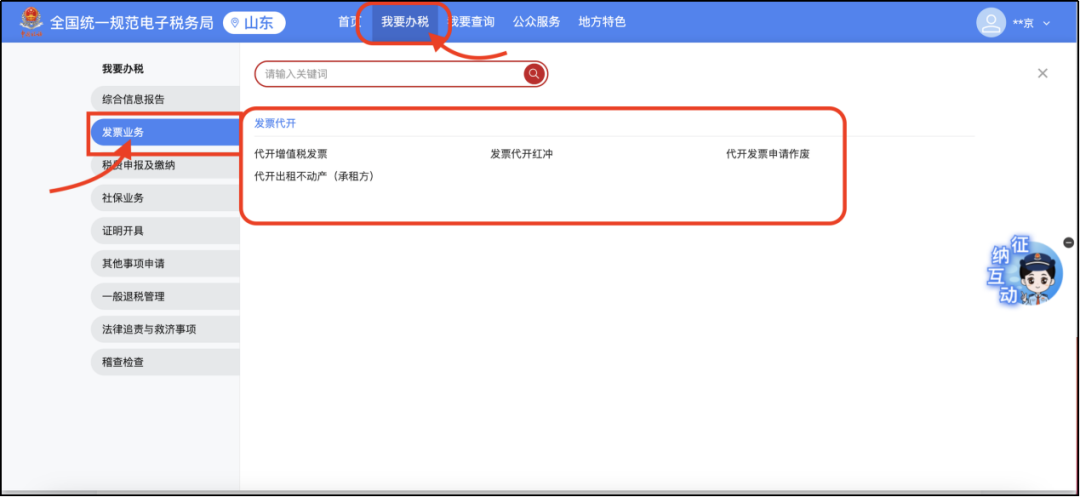Expand the account dropdown chevron

click(x=1046, y=23)
